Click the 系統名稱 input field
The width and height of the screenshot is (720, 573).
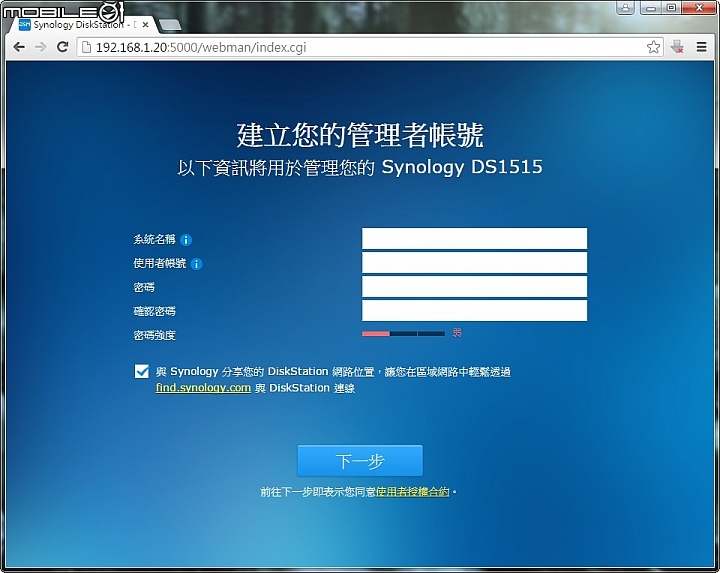(474, 239)
